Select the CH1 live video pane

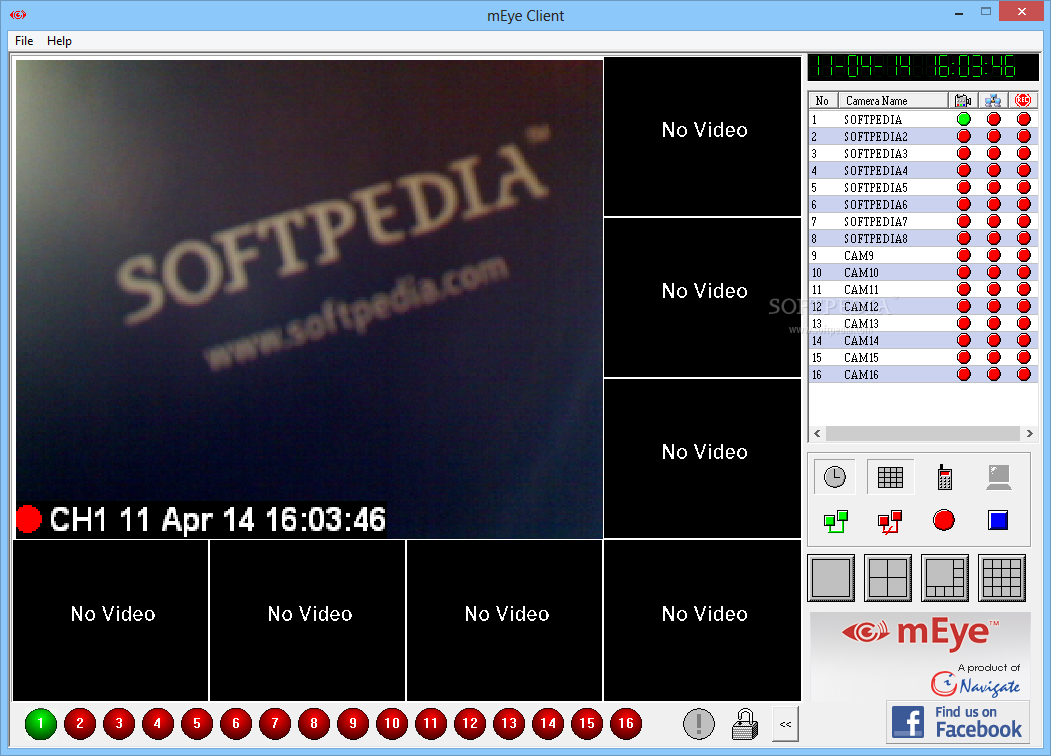click(309, 299)
